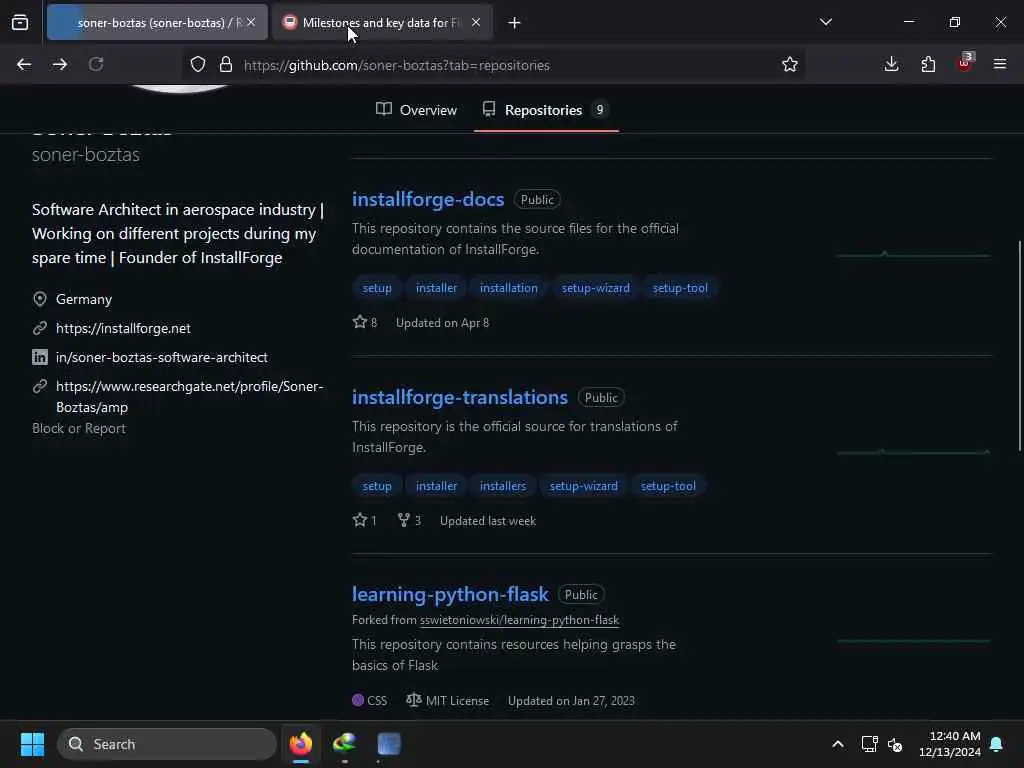Open the browser extensions menu

pos(928,64)
